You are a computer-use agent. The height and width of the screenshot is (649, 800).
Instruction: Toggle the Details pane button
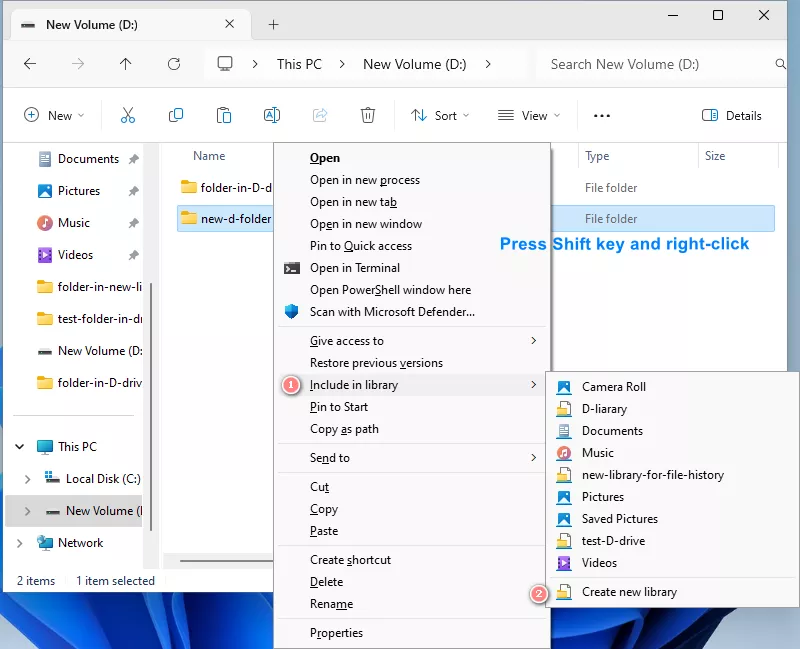(x=732, y=115)
